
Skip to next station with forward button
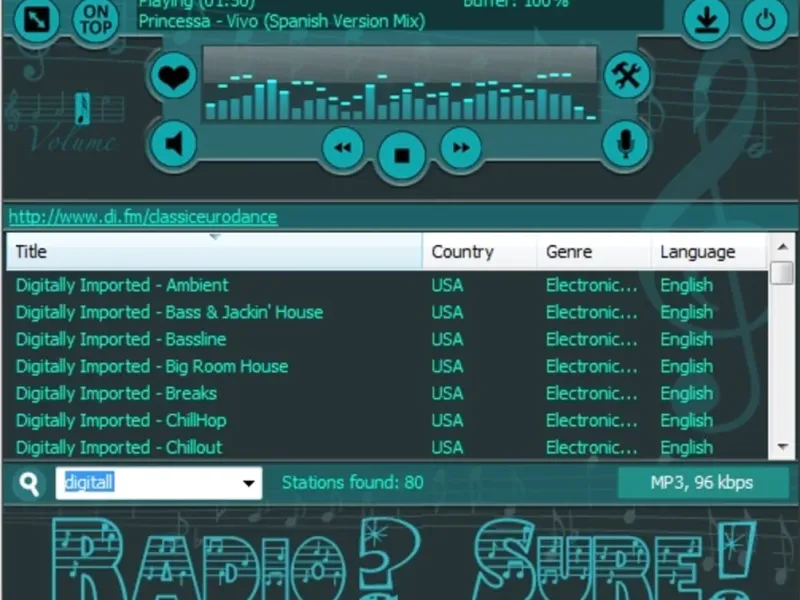(x=461, y=147)
